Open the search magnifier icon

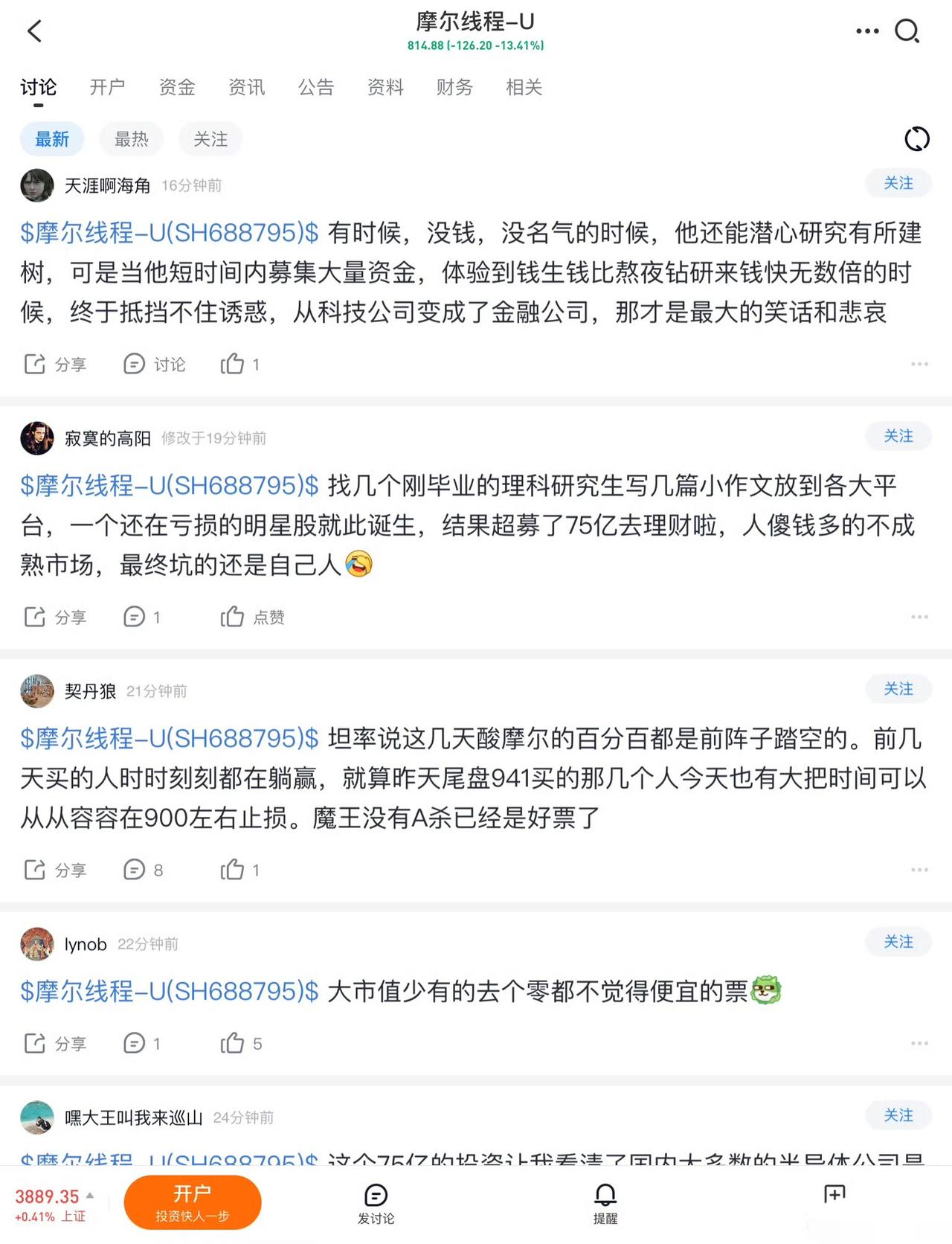907,31
